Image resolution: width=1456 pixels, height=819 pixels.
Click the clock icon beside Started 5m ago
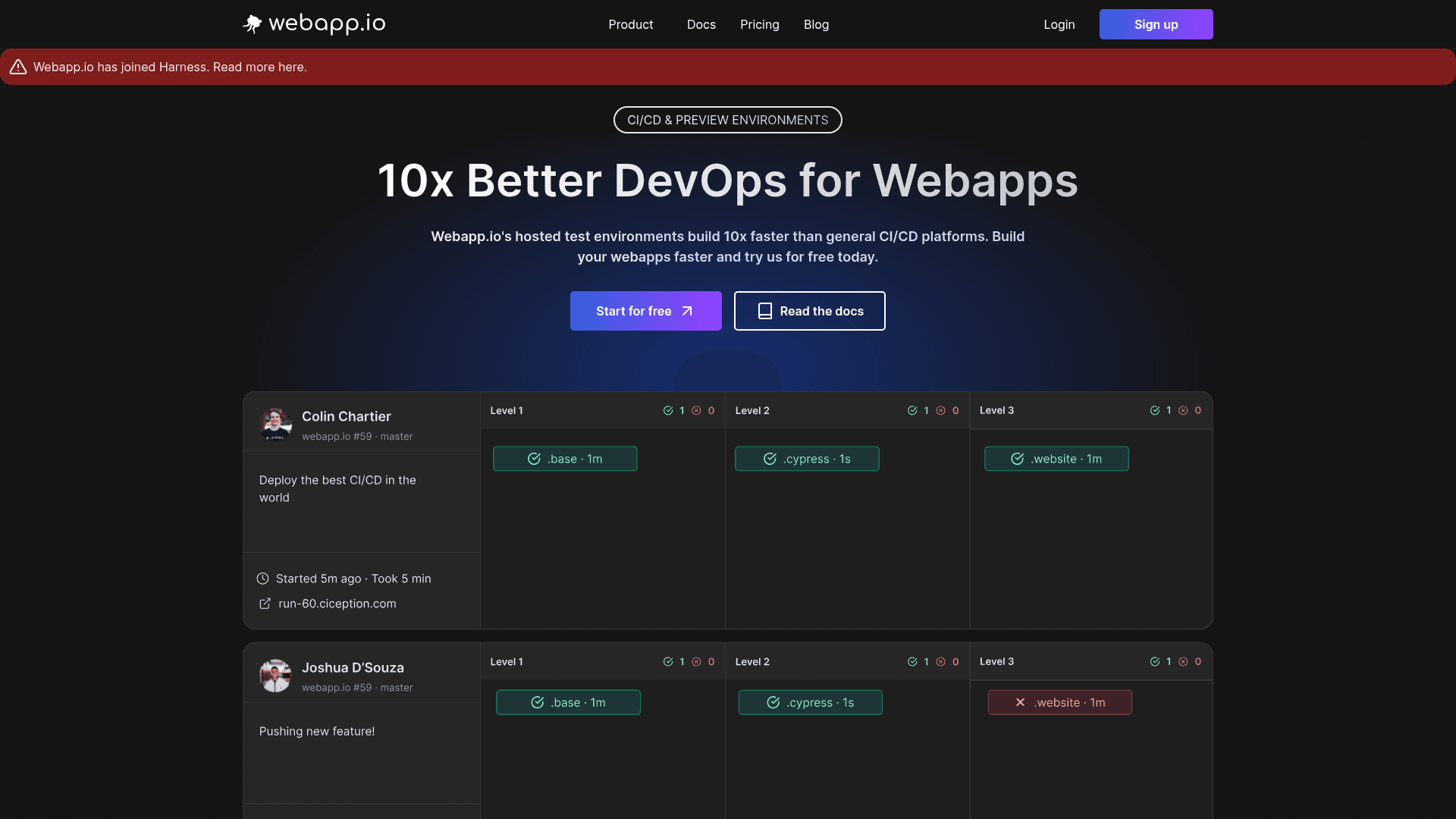click(x=262, y=579)
